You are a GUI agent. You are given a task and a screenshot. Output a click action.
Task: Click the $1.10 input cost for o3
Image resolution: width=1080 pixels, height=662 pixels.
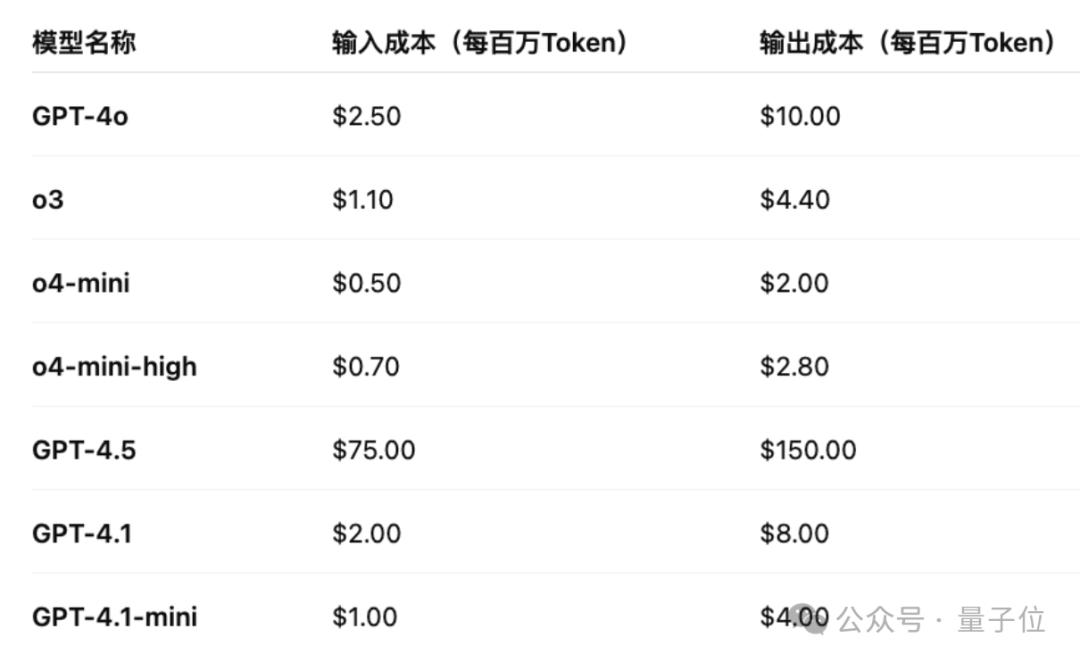tap(363, 200)
